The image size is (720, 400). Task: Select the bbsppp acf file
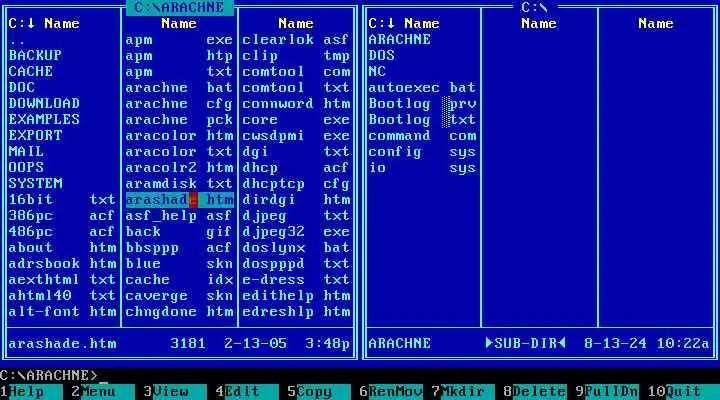180,248
